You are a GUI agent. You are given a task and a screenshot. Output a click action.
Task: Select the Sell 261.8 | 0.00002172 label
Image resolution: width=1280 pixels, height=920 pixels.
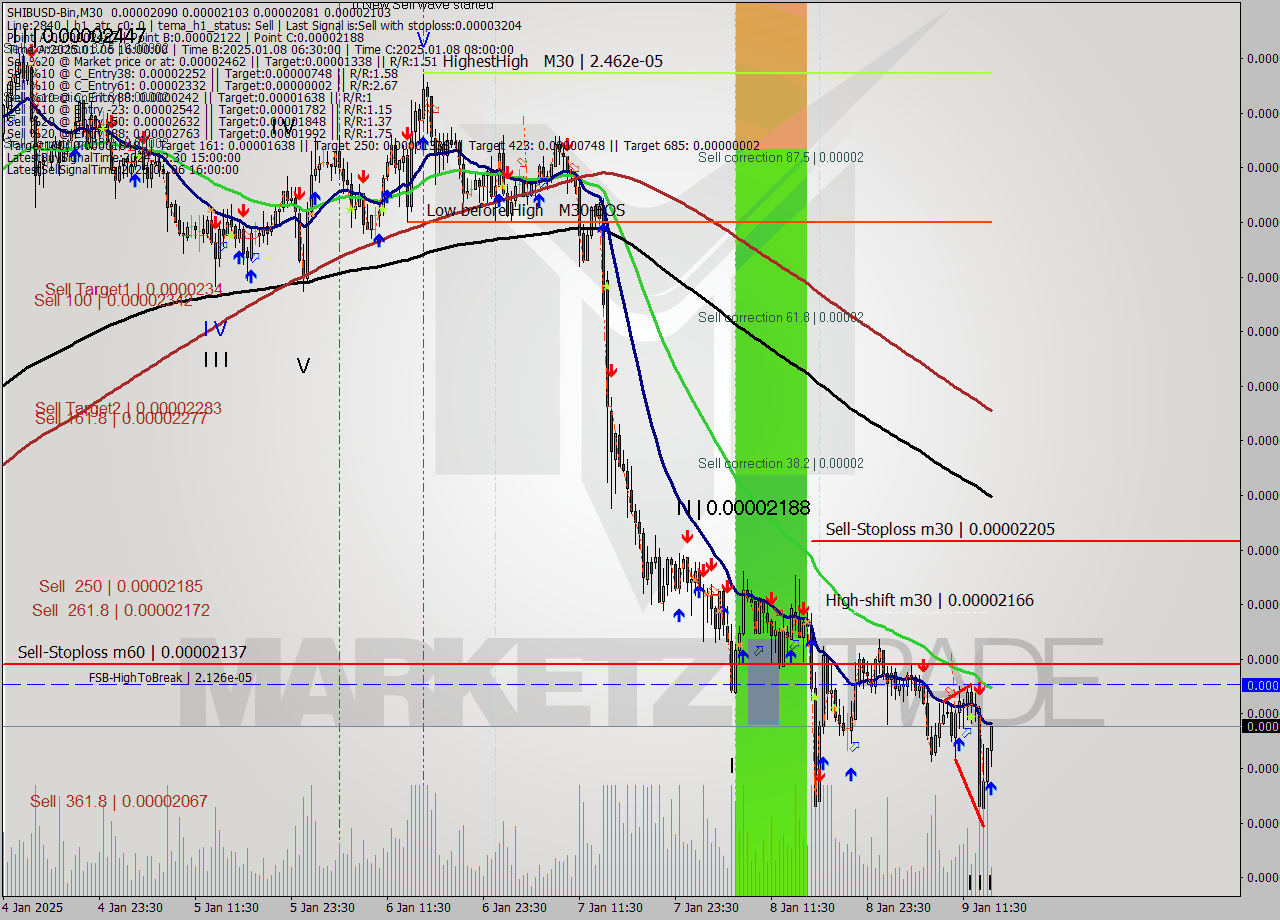point(121,610)
